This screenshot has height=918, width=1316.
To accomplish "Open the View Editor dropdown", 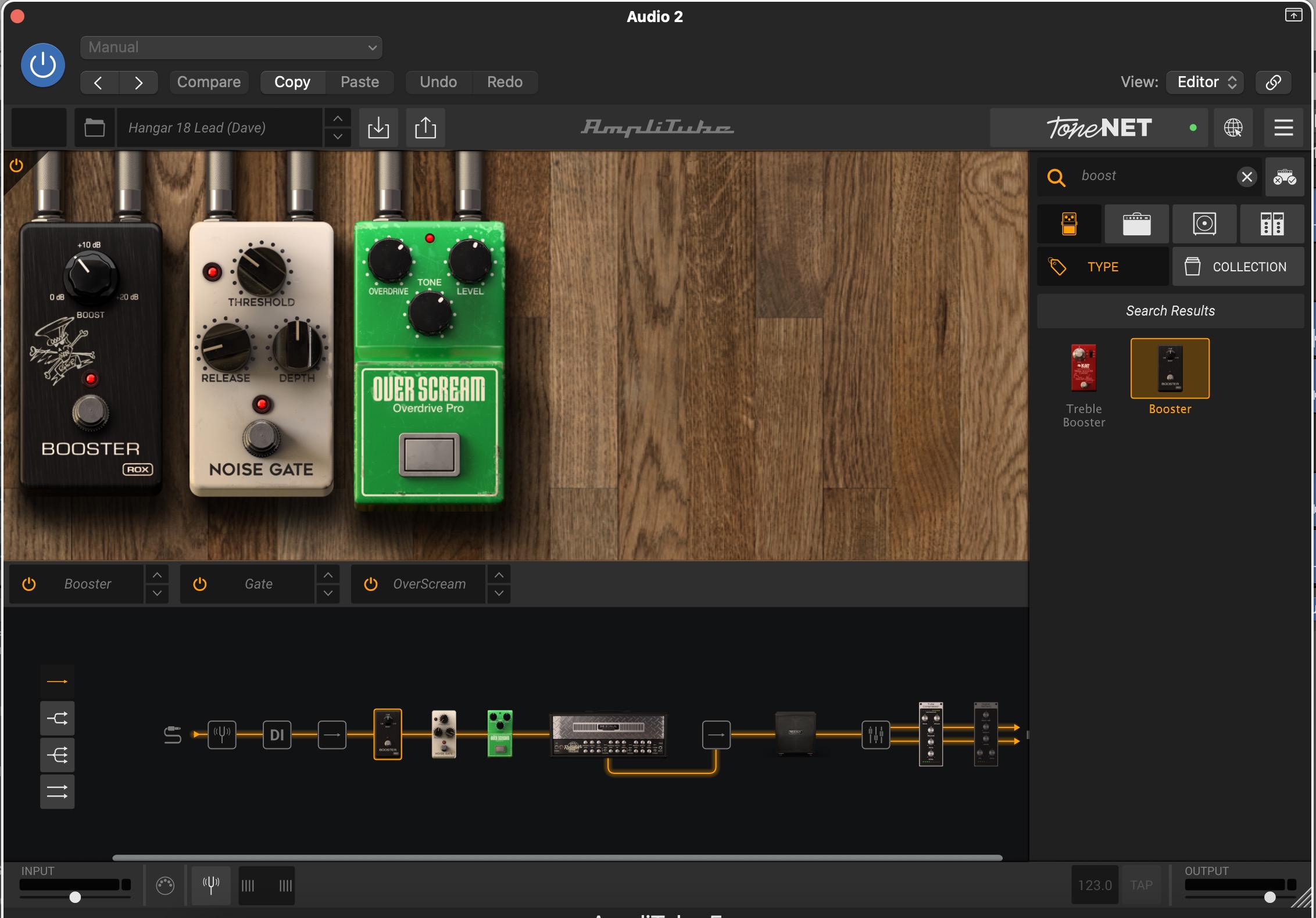I will pyautogui.click(x=1205, y=83).
